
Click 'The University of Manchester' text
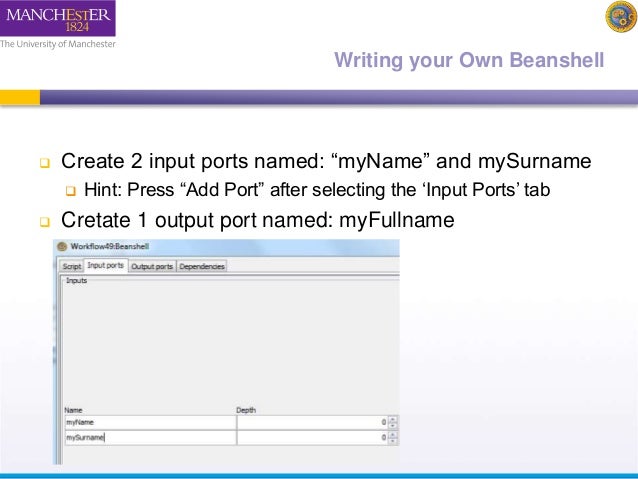(x=58, y=44)
